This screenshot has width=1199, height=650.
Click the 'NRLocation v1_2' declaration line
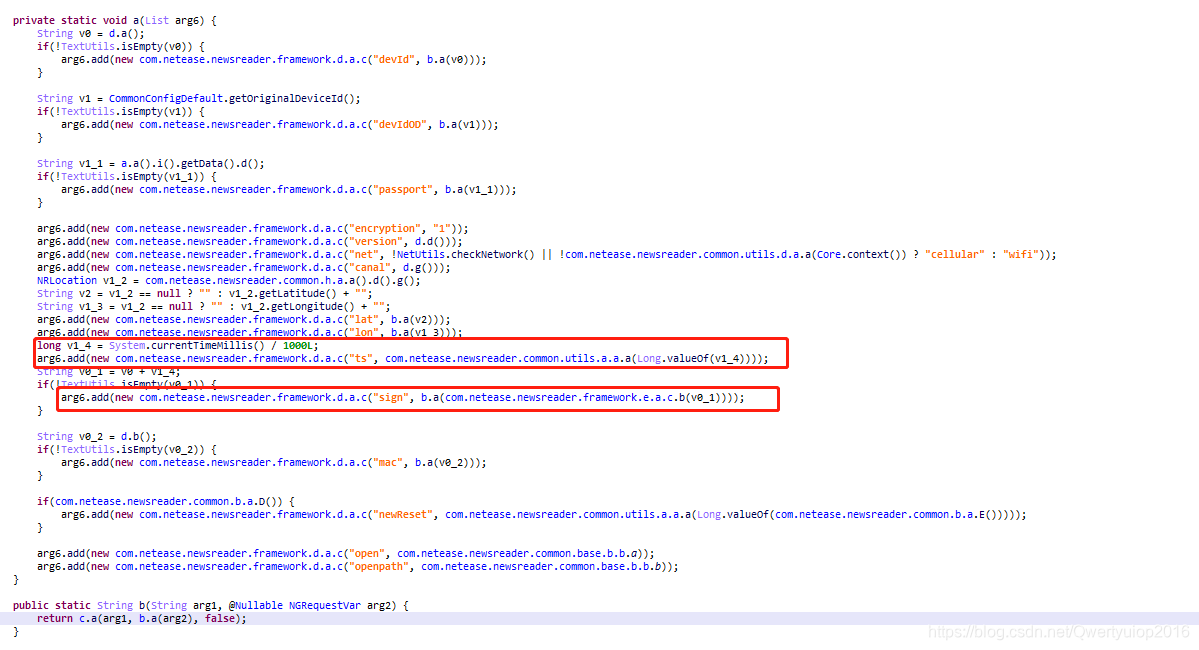[x=229, y=281]
